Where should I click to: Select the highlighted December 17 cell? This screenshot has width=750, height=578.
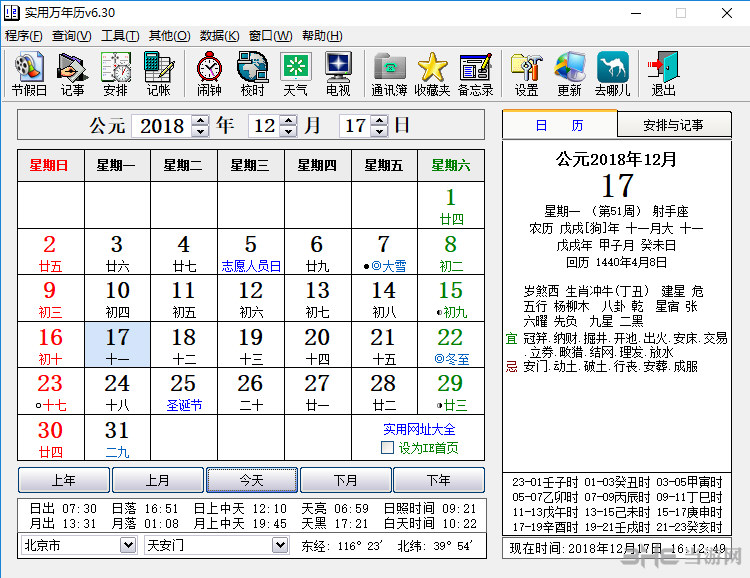click(x=118, y=345)
